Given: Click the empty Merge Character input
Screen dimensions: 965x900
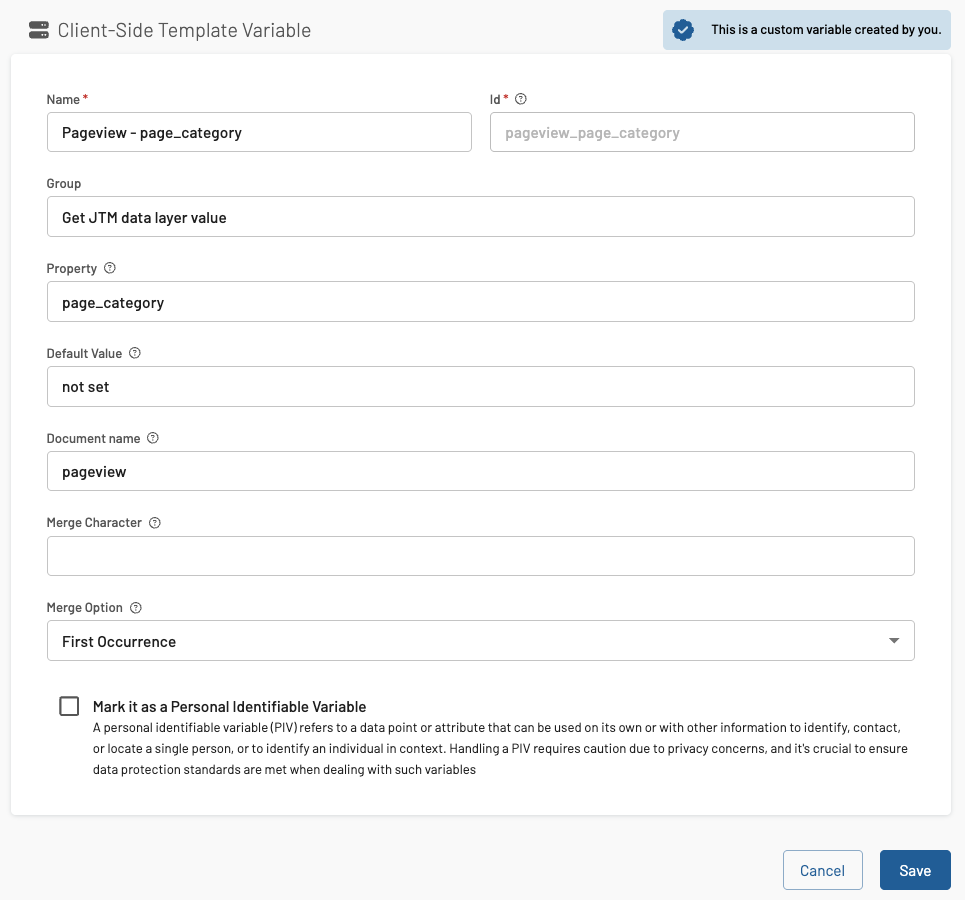Looking at the screenshot, I should tap(481, 556).
